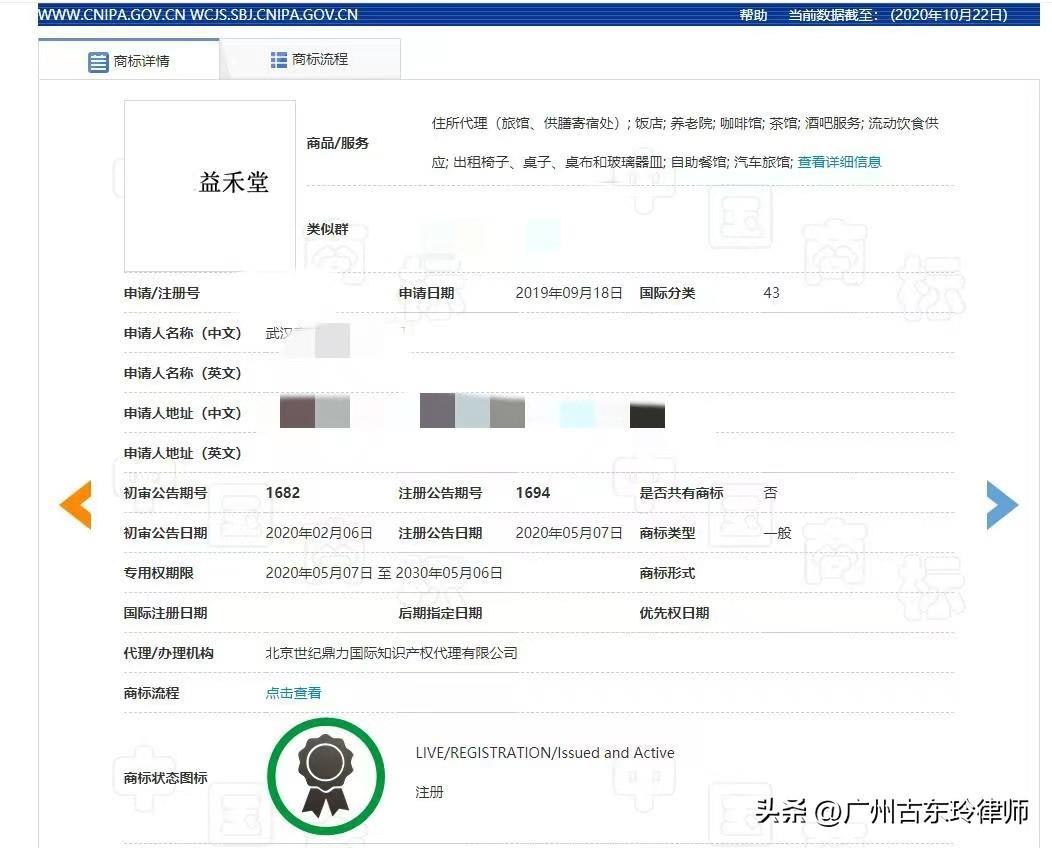The height and width of the screenshot is (848, 1052).
Task: Click the international class value 43
Action: pos(771,293)
